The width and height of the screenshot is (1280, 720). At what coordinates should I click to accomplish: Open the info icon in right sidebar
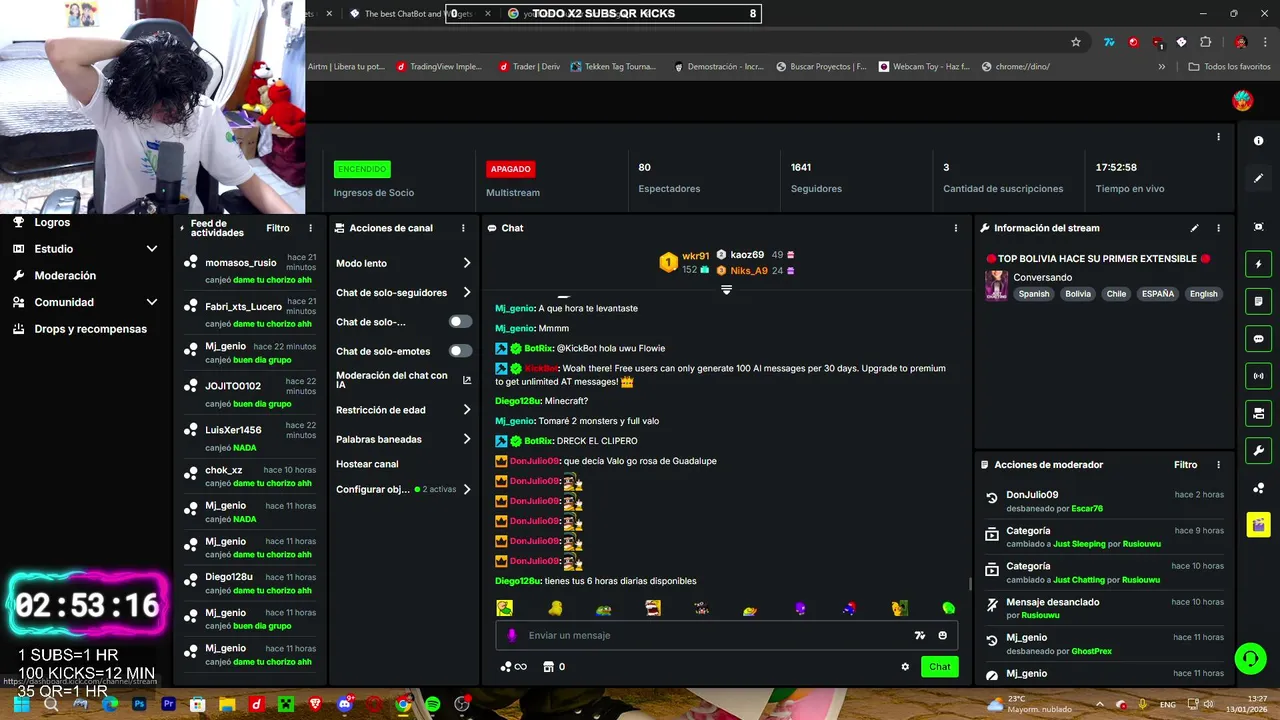pyautogui.click(x=1258, y=141)
